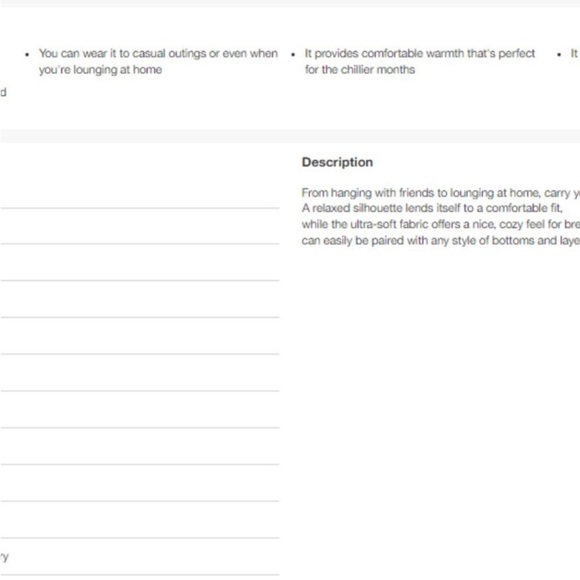Click the cut-off "It" bullet at right edge
This screenshot has width=580, height=580.
pyautogui.click(x=574, y=54)
